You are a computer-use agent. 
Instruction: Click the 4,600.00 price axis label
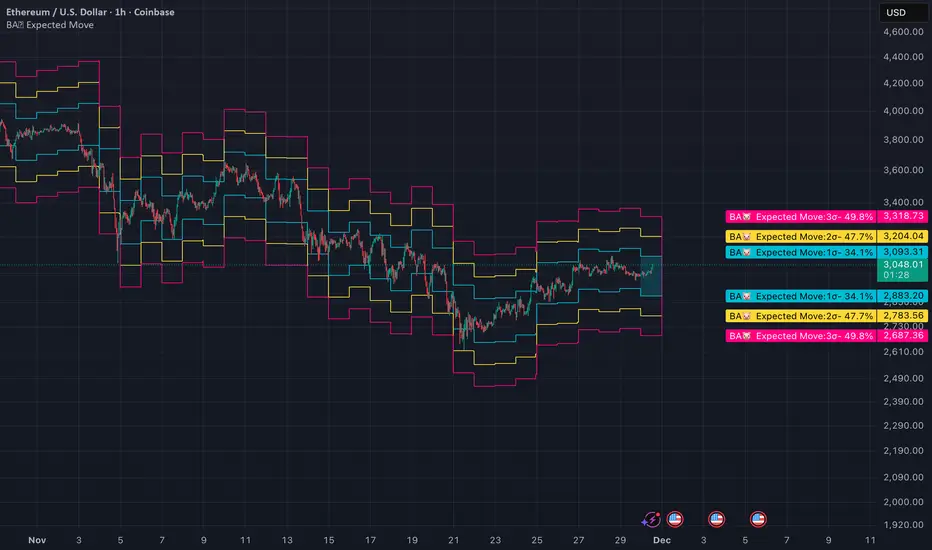(x=904, y=33)
